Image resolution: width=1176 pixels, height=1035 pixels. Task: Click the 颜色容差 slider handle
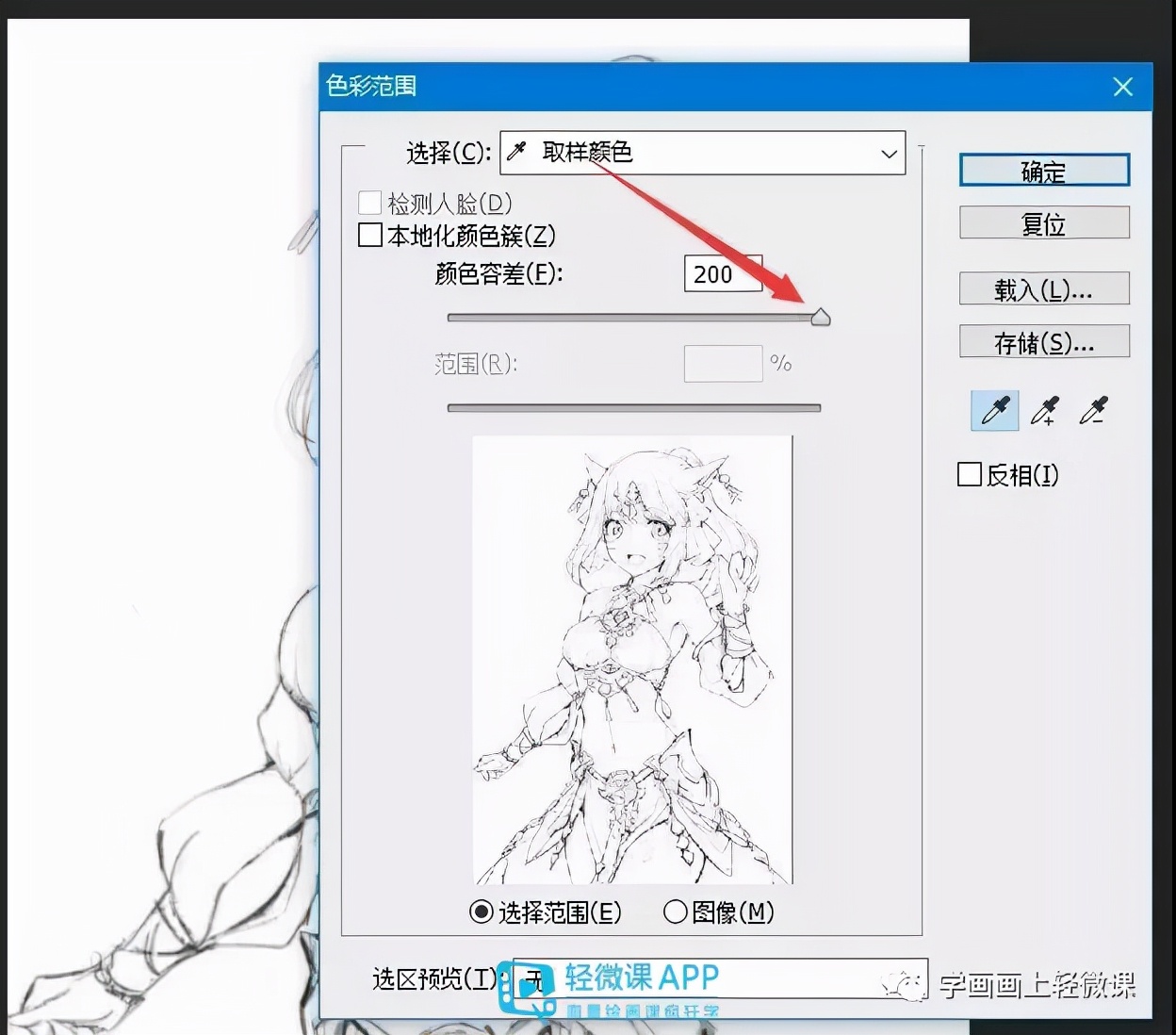pyautogui.click(x=821, y=317)
